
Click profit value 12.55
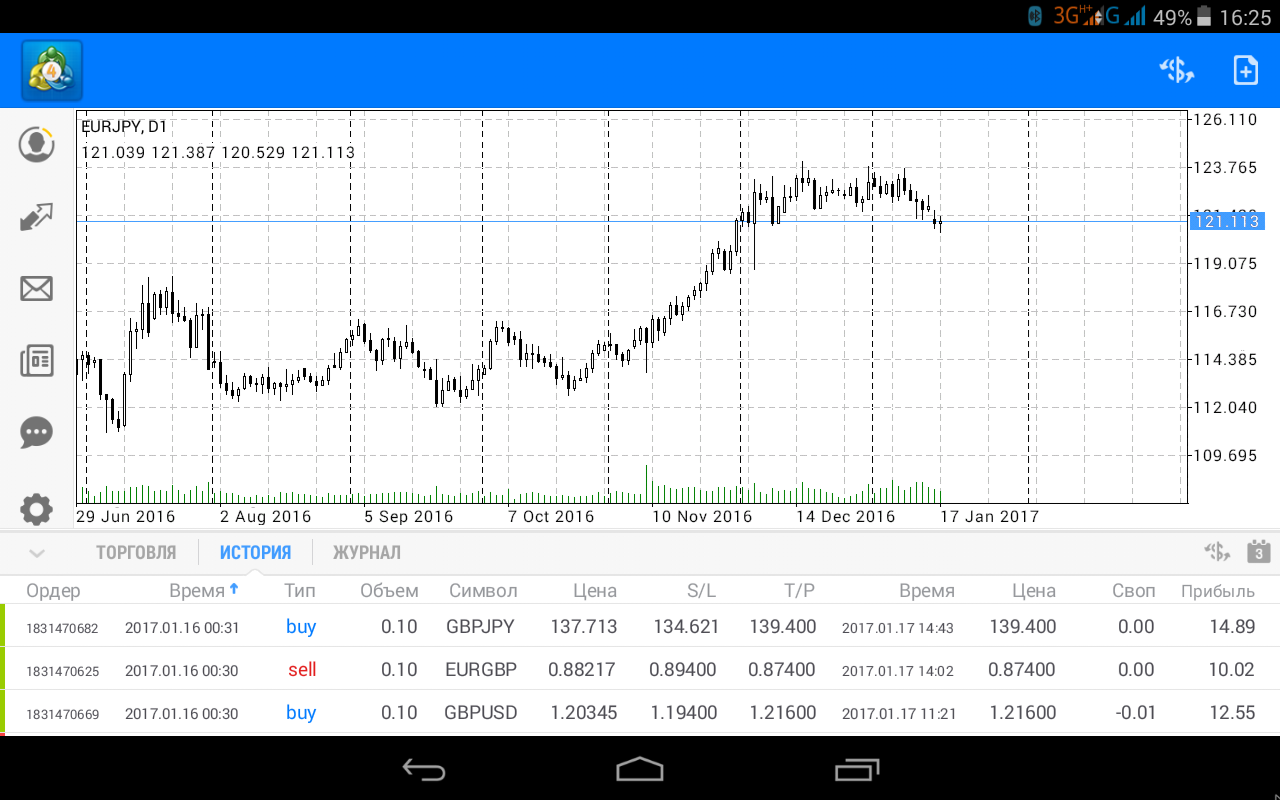coord(1231,713)
